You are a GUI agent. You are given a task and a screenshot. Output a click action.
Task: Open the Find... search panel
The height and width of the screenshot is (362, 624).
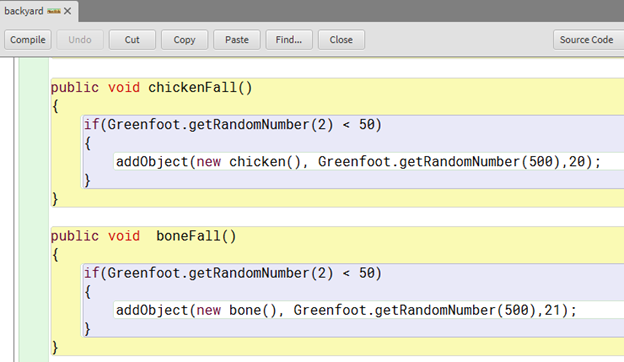[x=289, y=40]
